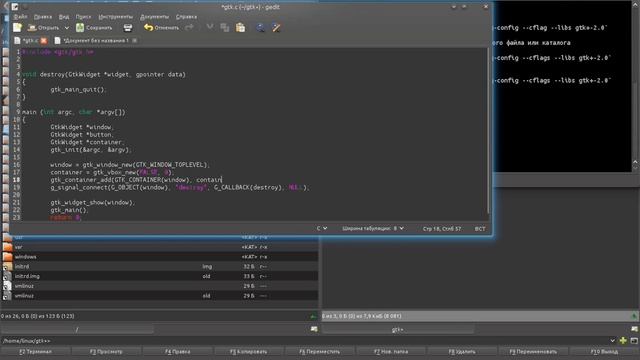Click the window icon right of the plus

click(634, 340)
